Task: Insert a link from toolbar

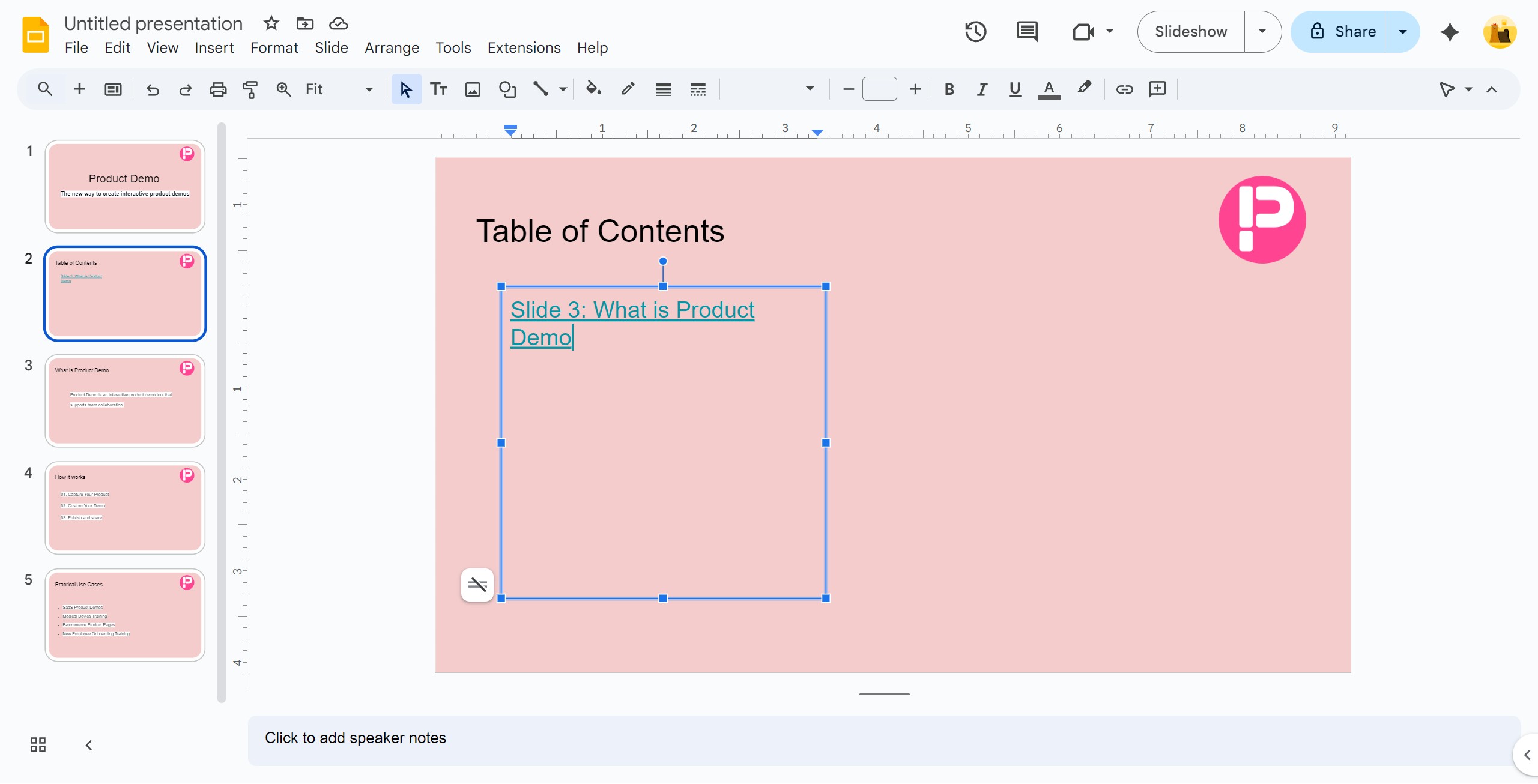Action: point(1124,89)
